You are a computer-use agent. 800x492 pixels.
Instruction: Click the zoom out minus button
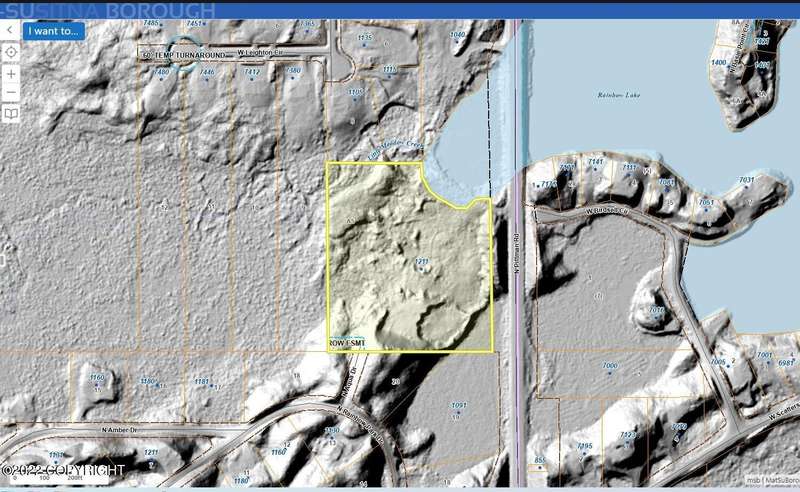[x=10, y=93]
